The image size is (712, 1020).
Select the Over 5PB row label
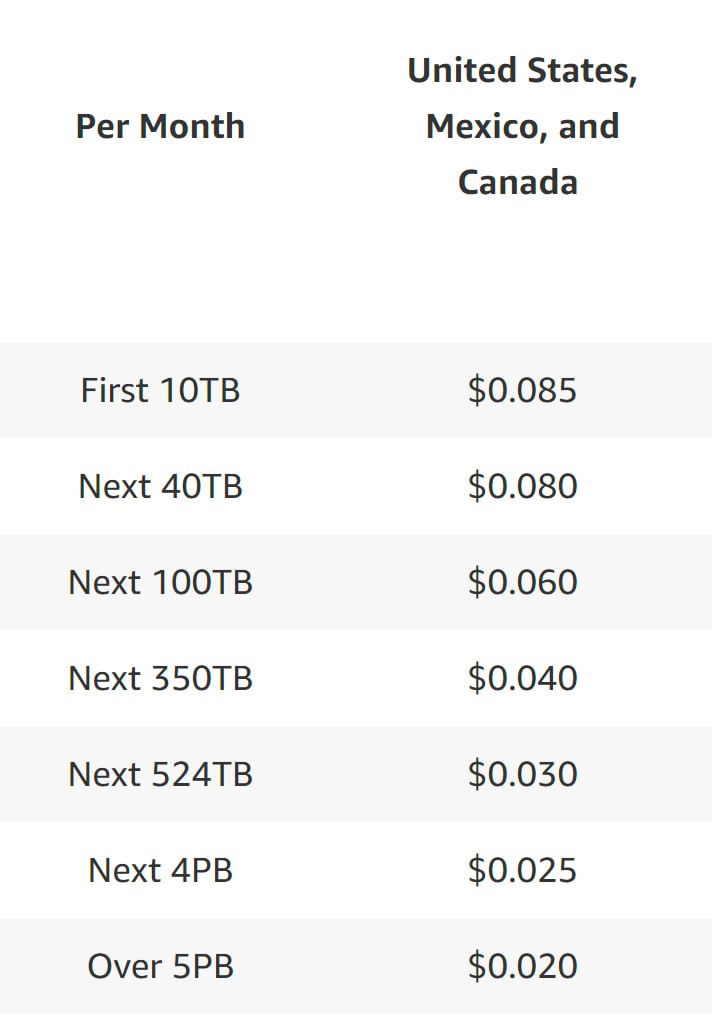point(160,967)
